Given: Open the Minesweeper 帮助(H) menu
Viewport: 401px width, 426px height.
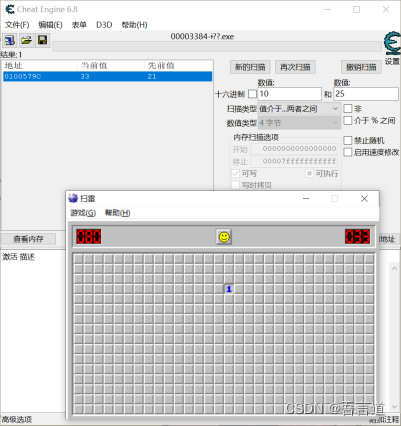Looking at the screenshot, I should [x=117, y=213].
